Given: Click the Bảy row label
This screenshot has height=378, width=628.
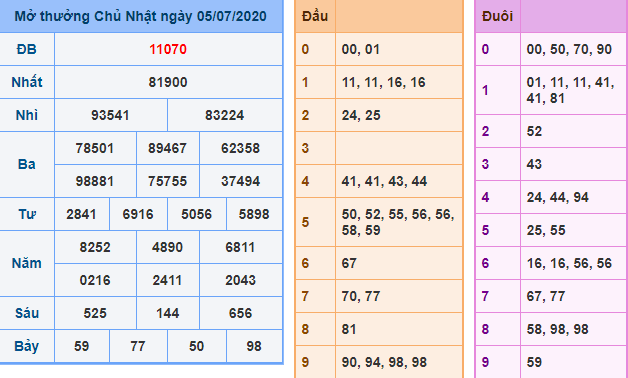Looking at the screenshot, I should pyautogui.click(x=26, y=346).
